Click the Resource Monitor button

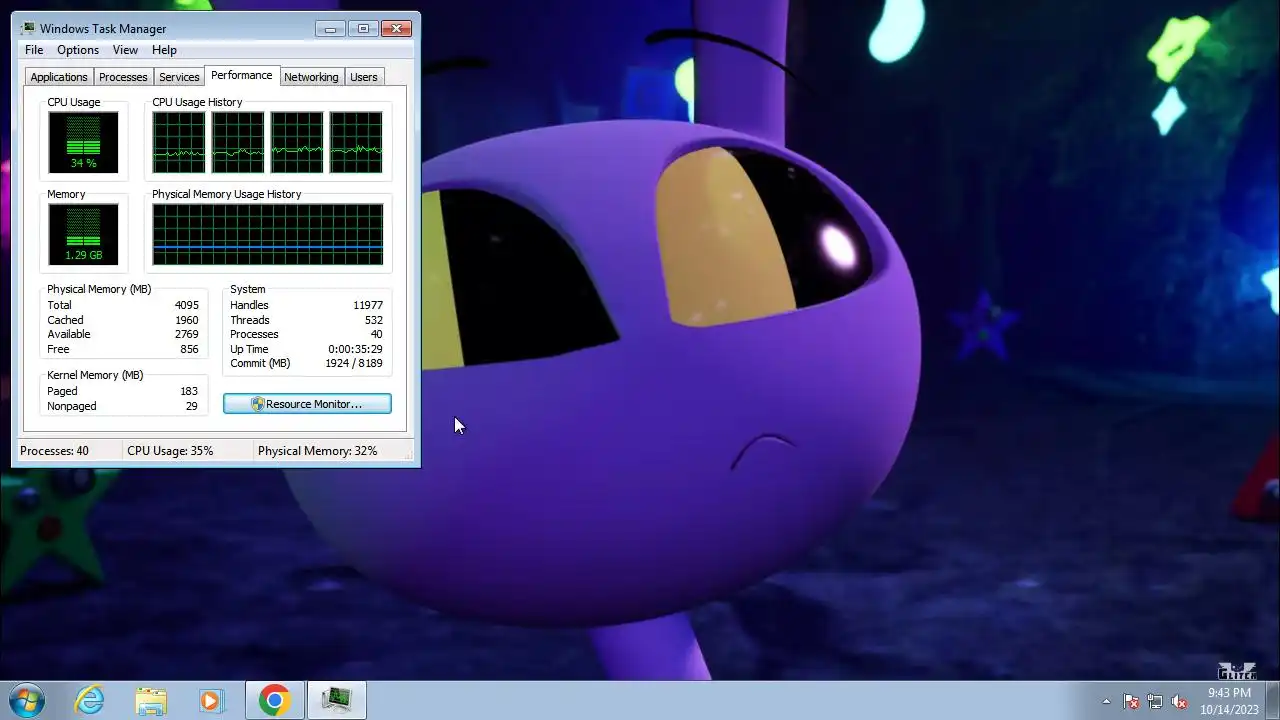(x=307, y=404)
